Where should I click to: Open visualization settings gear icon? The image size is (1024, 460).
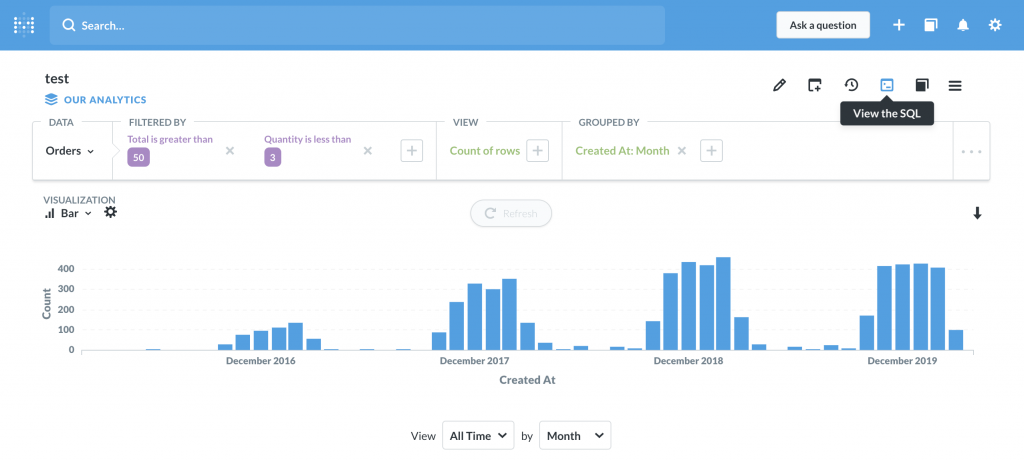111,212
